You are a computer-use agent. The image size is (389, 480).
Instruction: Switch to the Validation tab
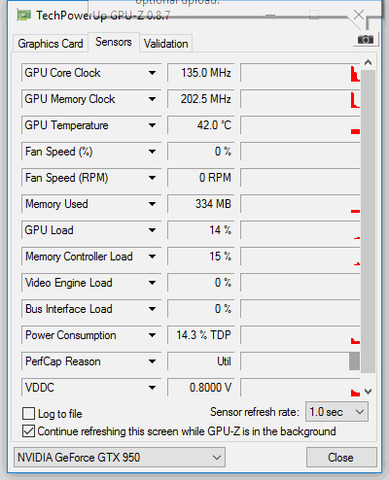(x=166, y=43)
